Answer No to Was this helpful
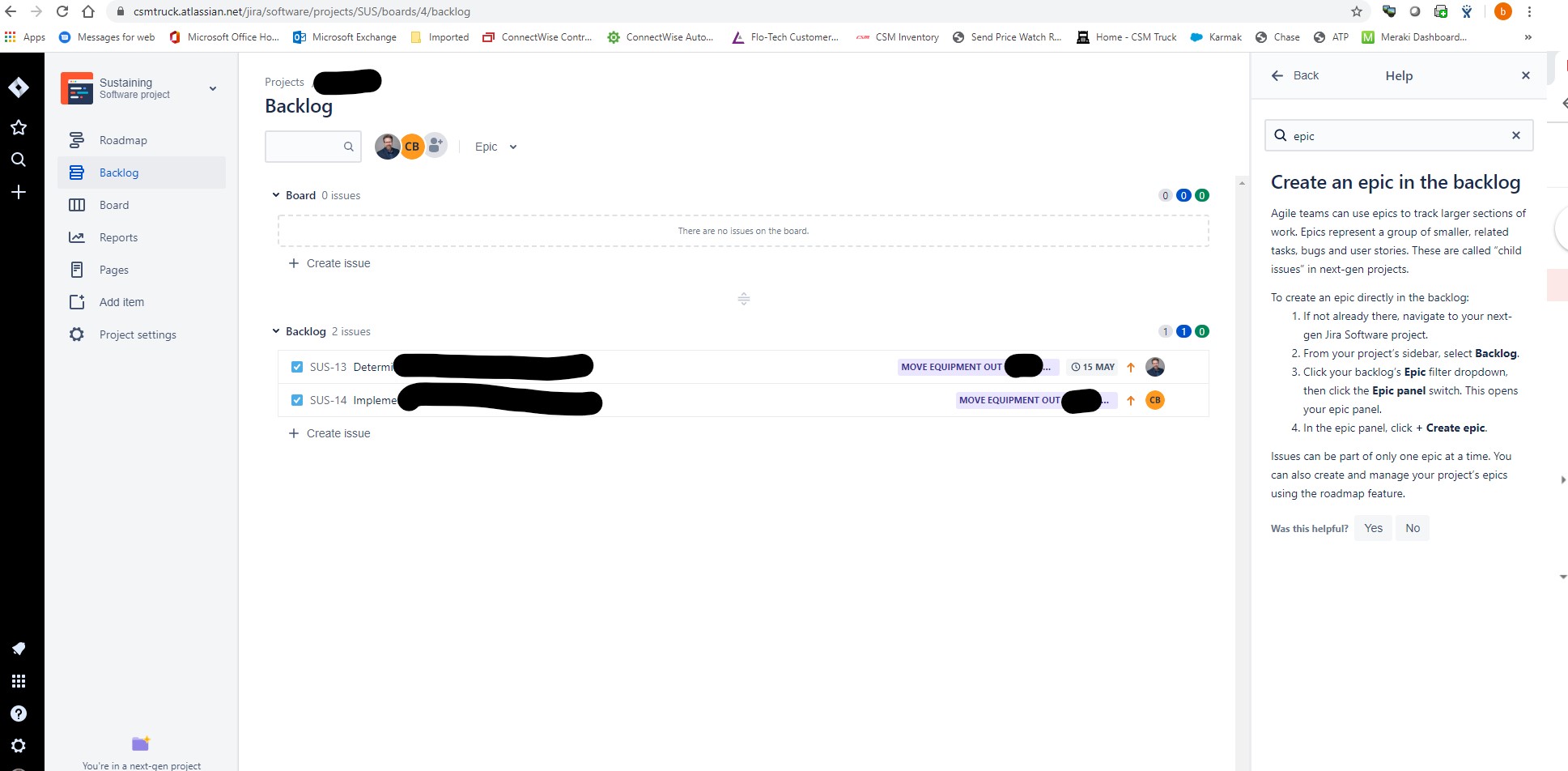The height and width of the screenshot is (771, 1568). (1413, 528)
